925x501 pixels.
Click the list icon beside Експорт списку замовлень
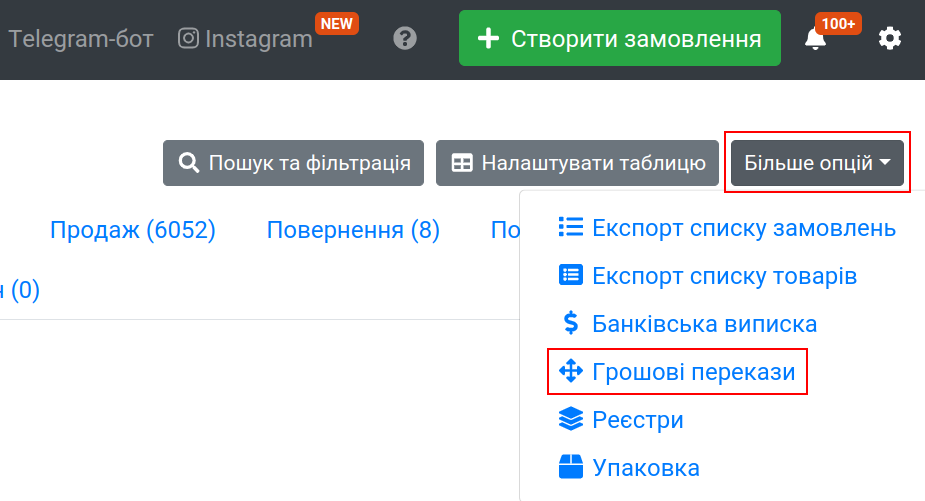click(x=570, y=227)
